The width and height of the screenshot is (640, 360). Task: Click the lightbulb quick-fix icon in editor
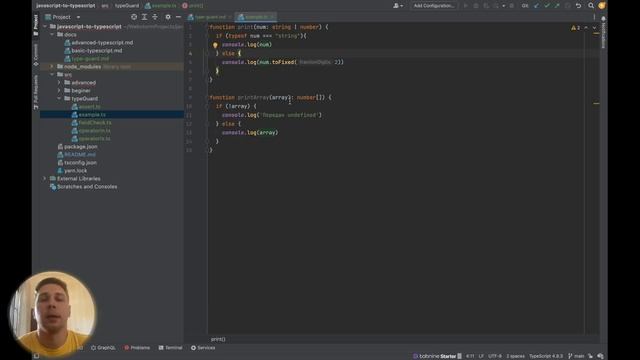click(x=215, y=45)
